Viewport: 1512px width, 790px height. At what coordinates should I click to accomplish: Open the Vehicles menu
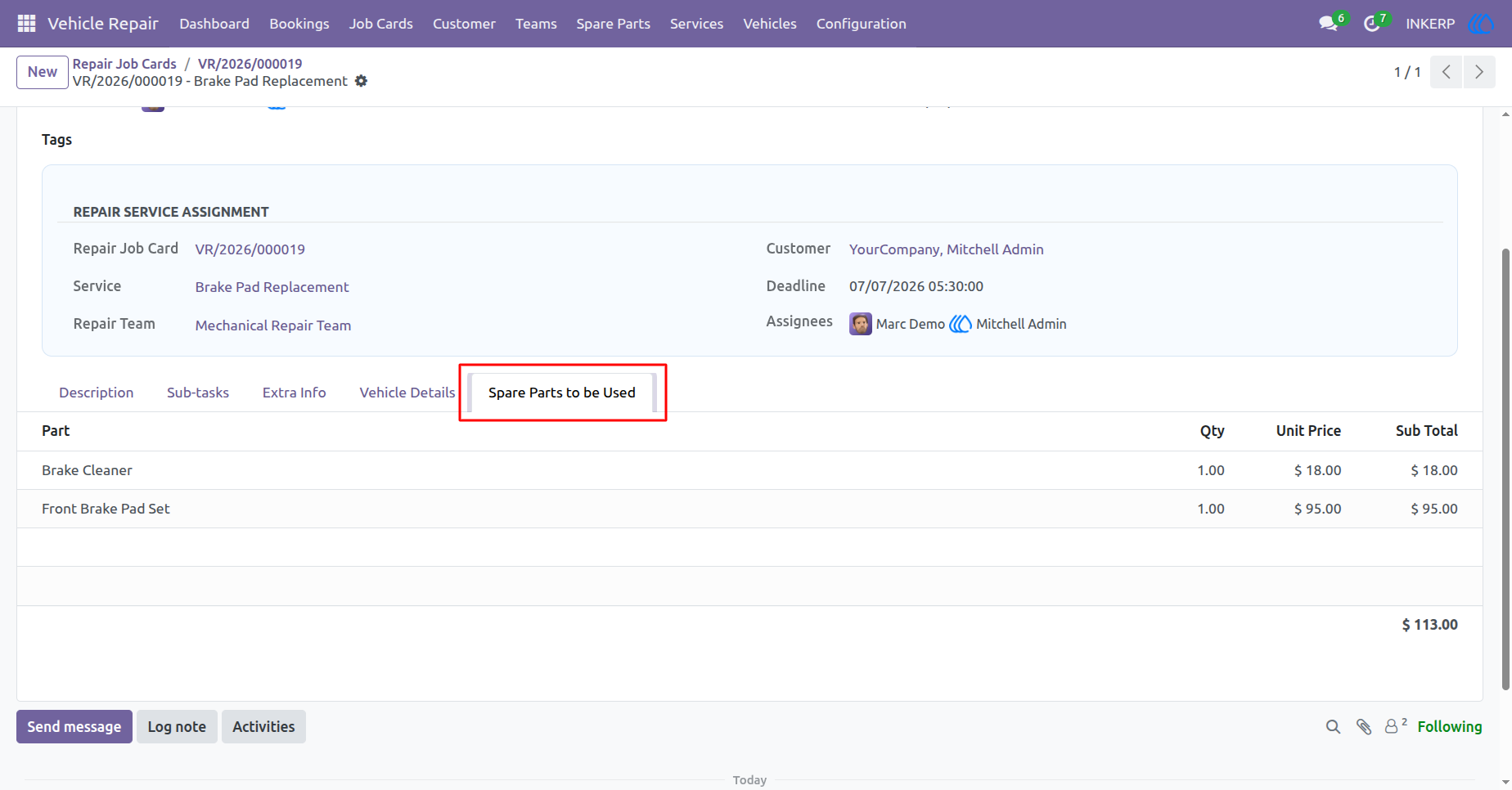click(x=770, y=24)
